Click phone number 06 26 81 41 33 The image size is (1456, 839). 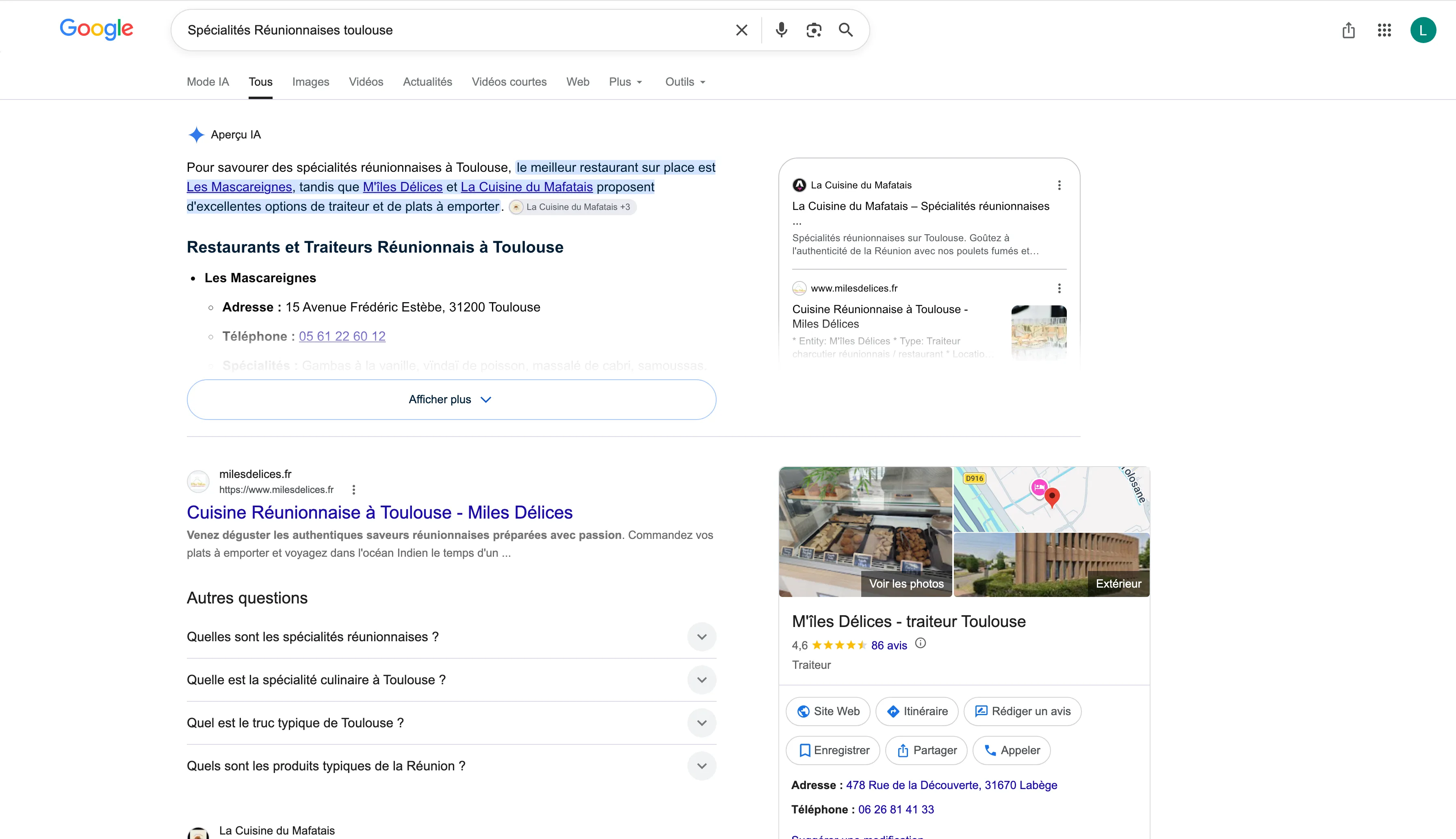point(896,809)
